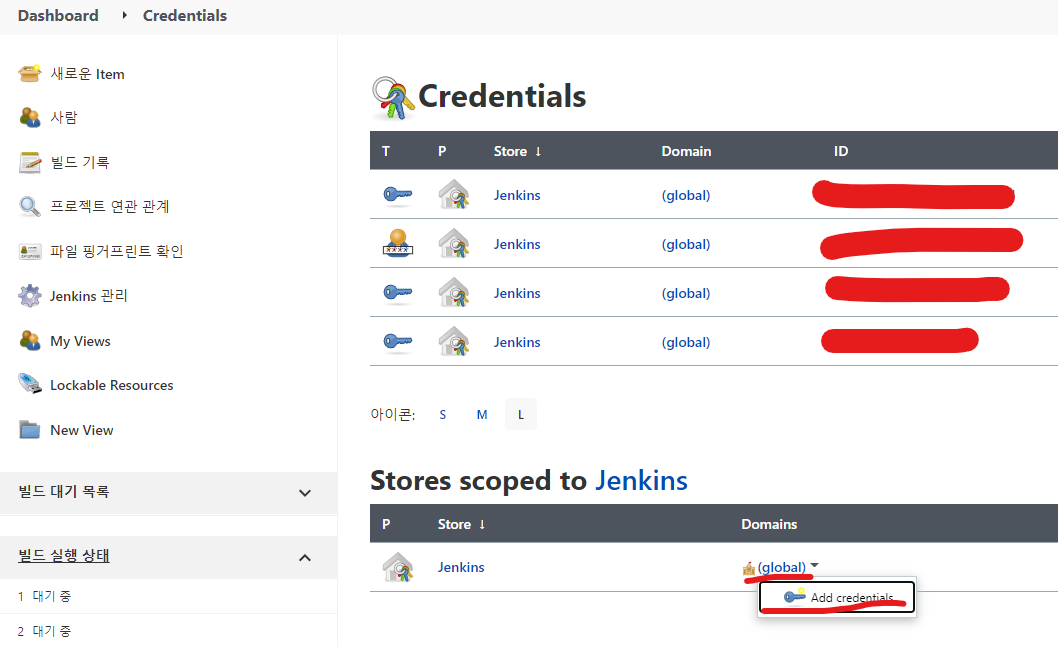The image size is (1058, 647).
Task: Open (global) domain in third row
Action: tap(686, 293)
